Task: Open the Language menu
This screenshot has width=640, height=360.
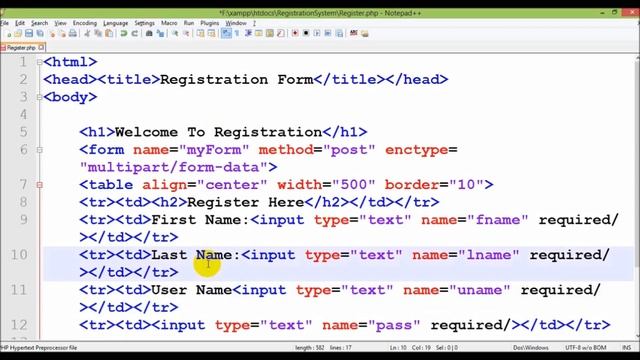Action: coord(116,23)
